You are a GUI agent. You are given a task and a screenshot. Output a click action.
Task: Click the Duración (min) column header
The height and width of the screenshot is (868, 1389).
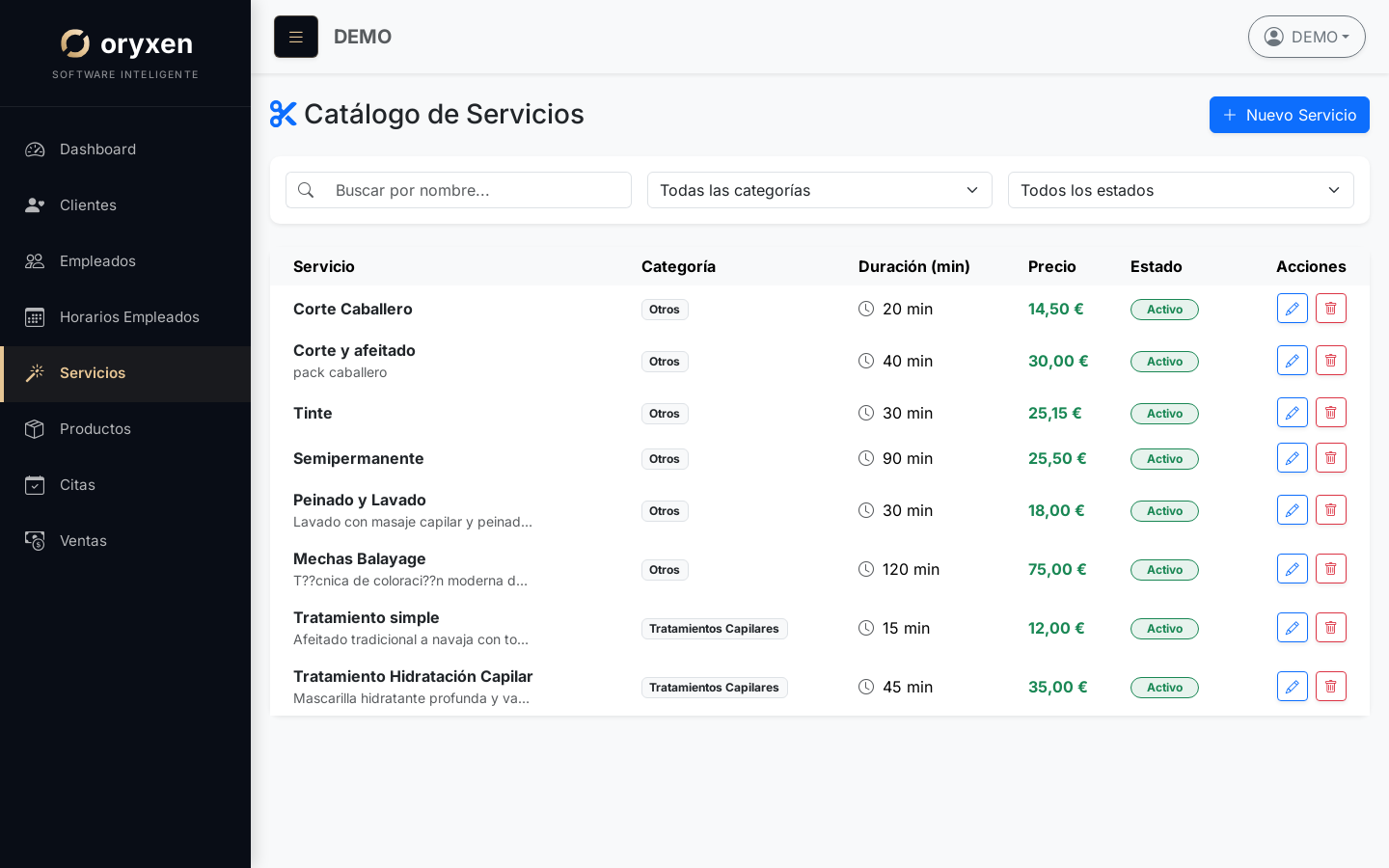(914, 266)
